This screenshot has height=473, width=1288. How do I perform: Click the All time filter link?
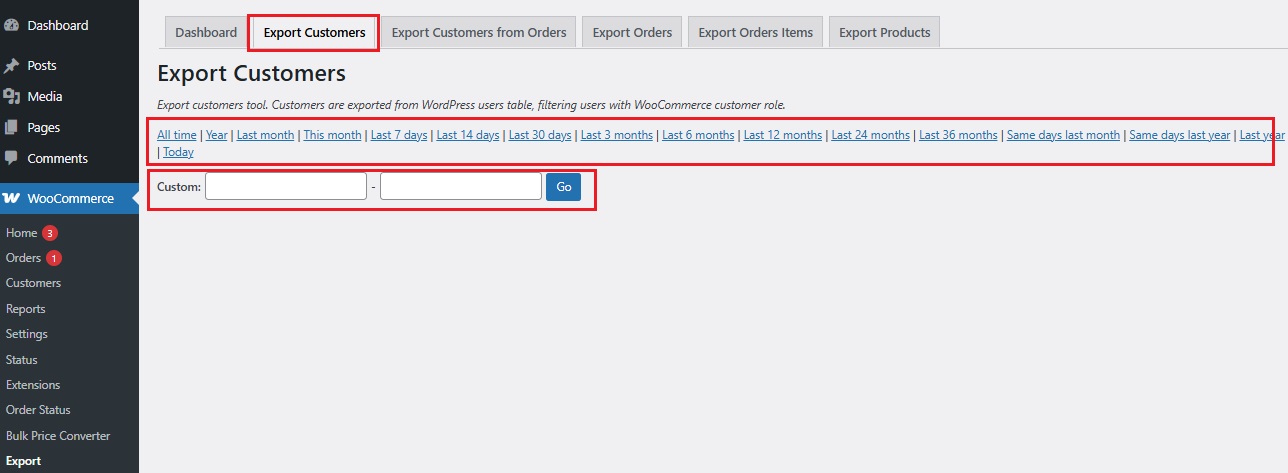[x=177, y=135]
